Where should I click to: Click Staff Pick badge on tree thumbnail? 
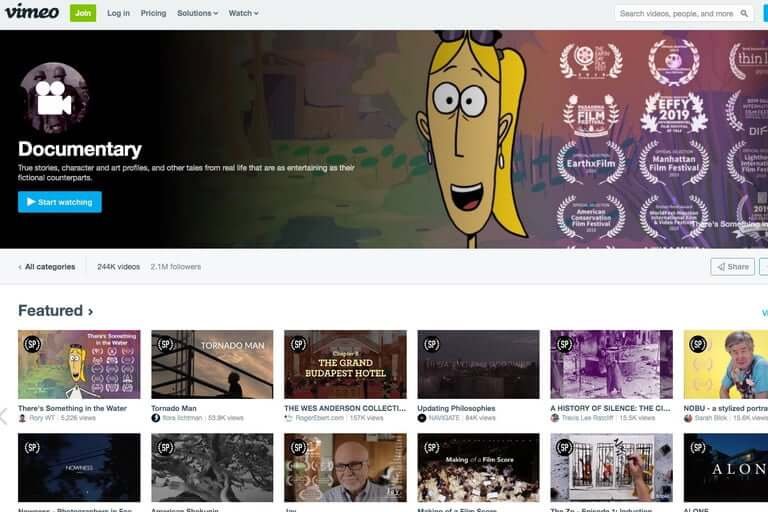pyautogui.click(x=166, y=447)
